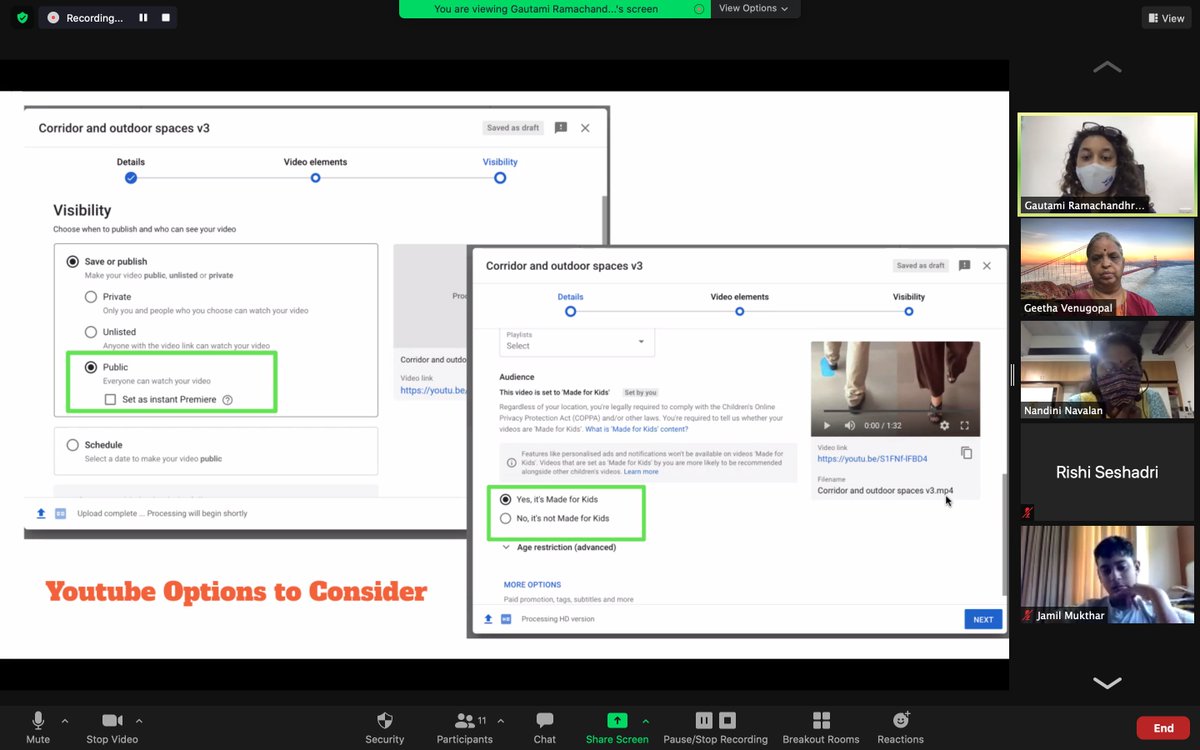The width and height of the screenshot is (1200, 750).
Task: Open the MORE OPTIONS link
Action: 532,585
